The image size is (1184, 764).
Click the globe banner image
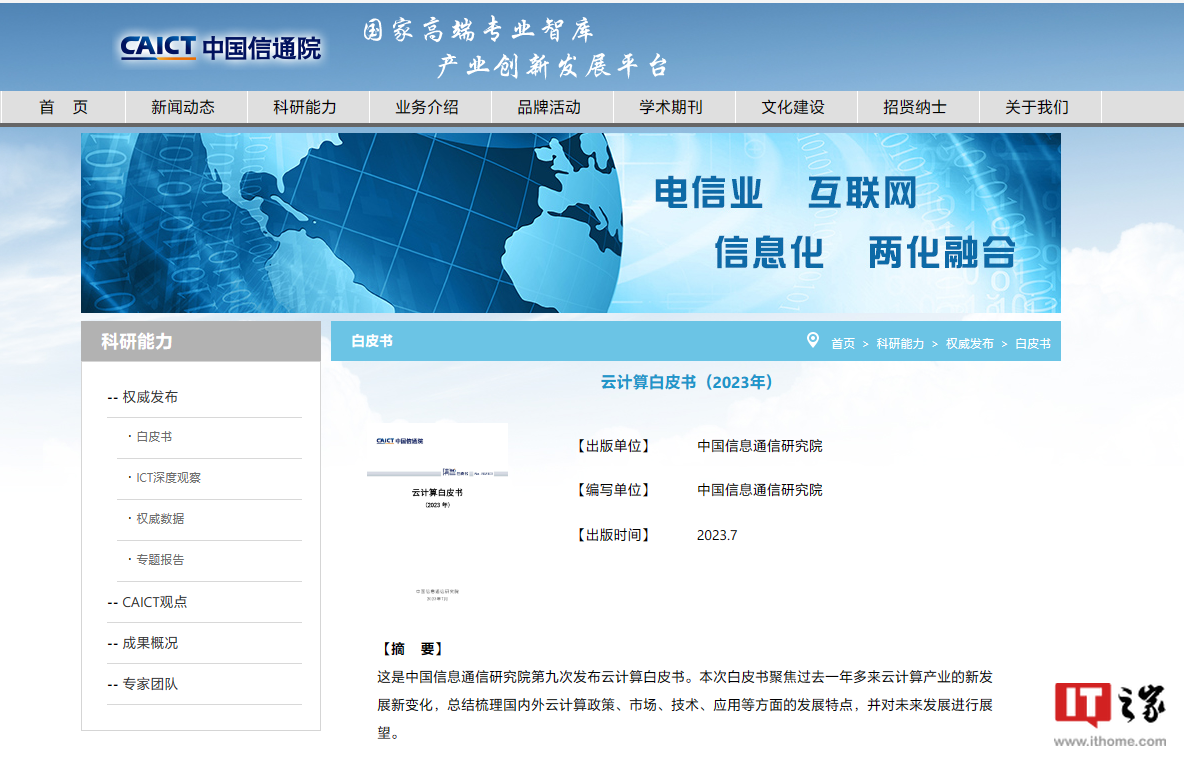[571, 223]
